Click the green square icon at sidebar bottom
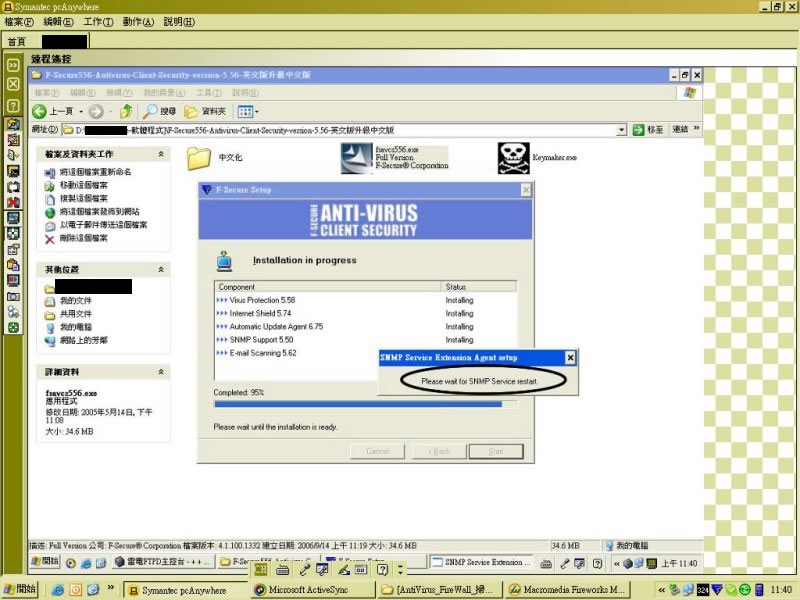Image resolution: width=800 pixels, height=600 pixels. point(13,328)
